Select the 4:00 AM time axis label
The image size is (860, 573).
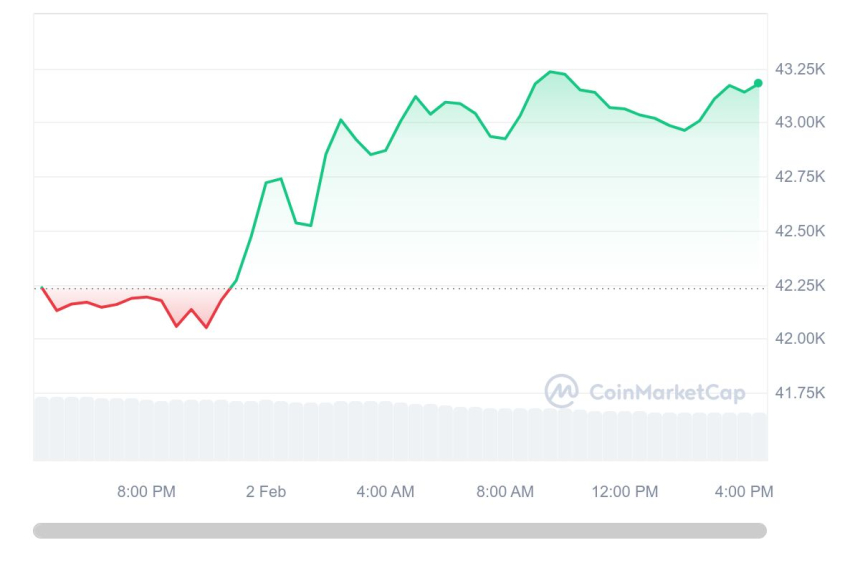[385, 492]
